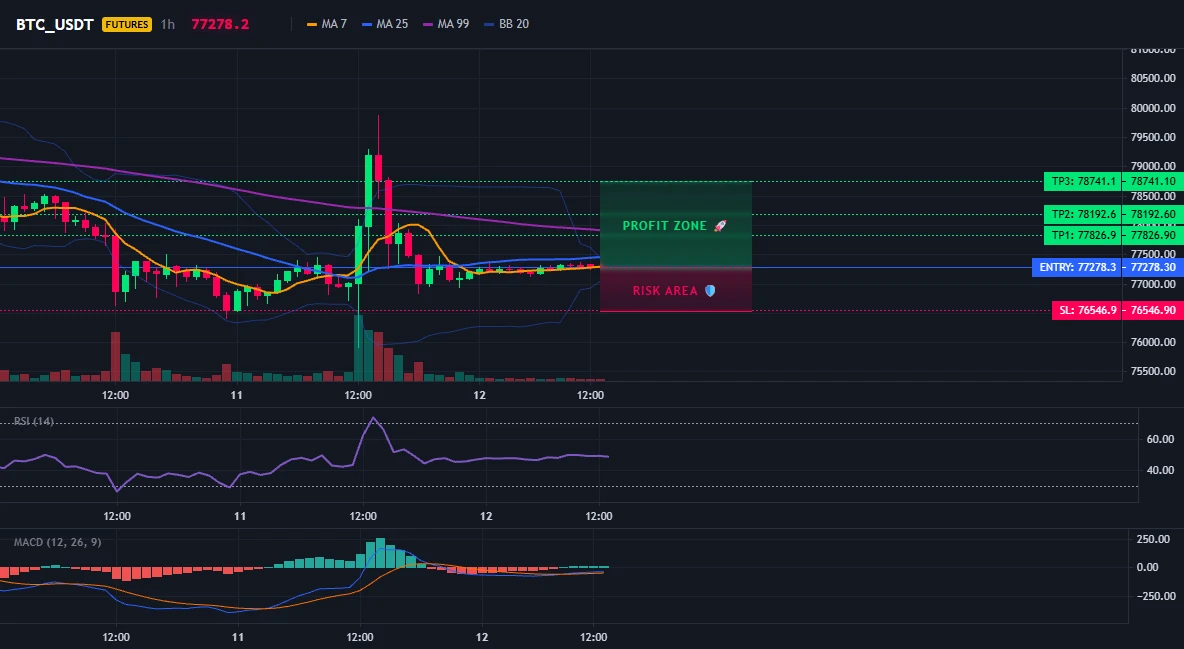Click 75500.00 on the price axis
Image resolution: width=1184 pixels, height=649 pixels.
(x=1153, y=372)
